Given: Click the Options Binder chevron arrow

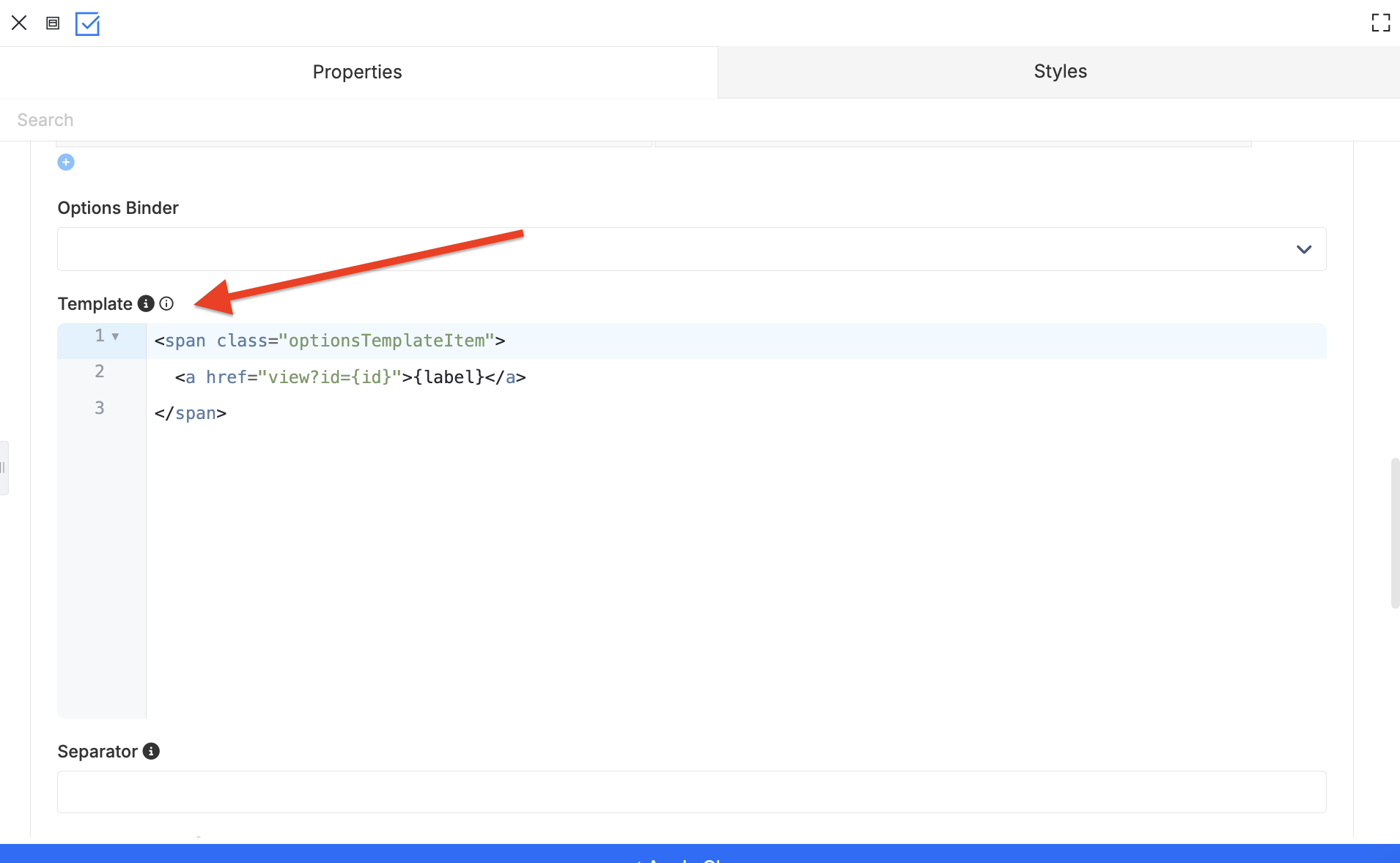Looking at the screenshot, I should [x=1303, y=249].
